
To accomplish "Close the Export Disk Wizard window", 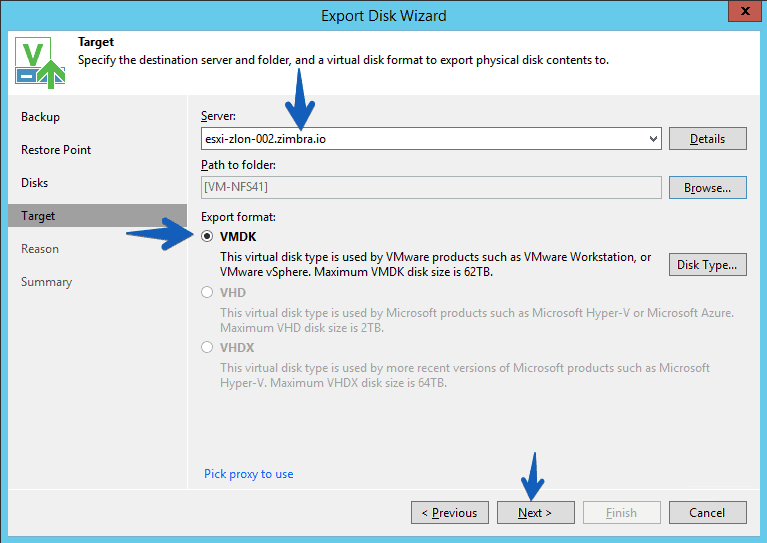I will 744,11.
